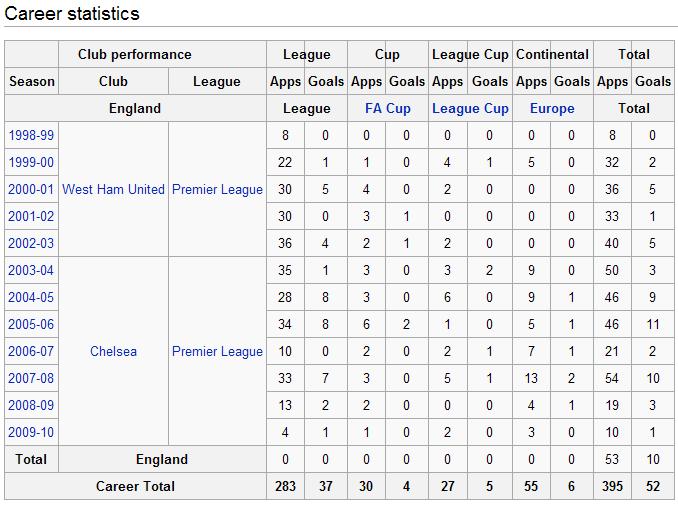Click the 2008-09 season link
Viewport: 678px width, 505px height.
tap(31, 405)
